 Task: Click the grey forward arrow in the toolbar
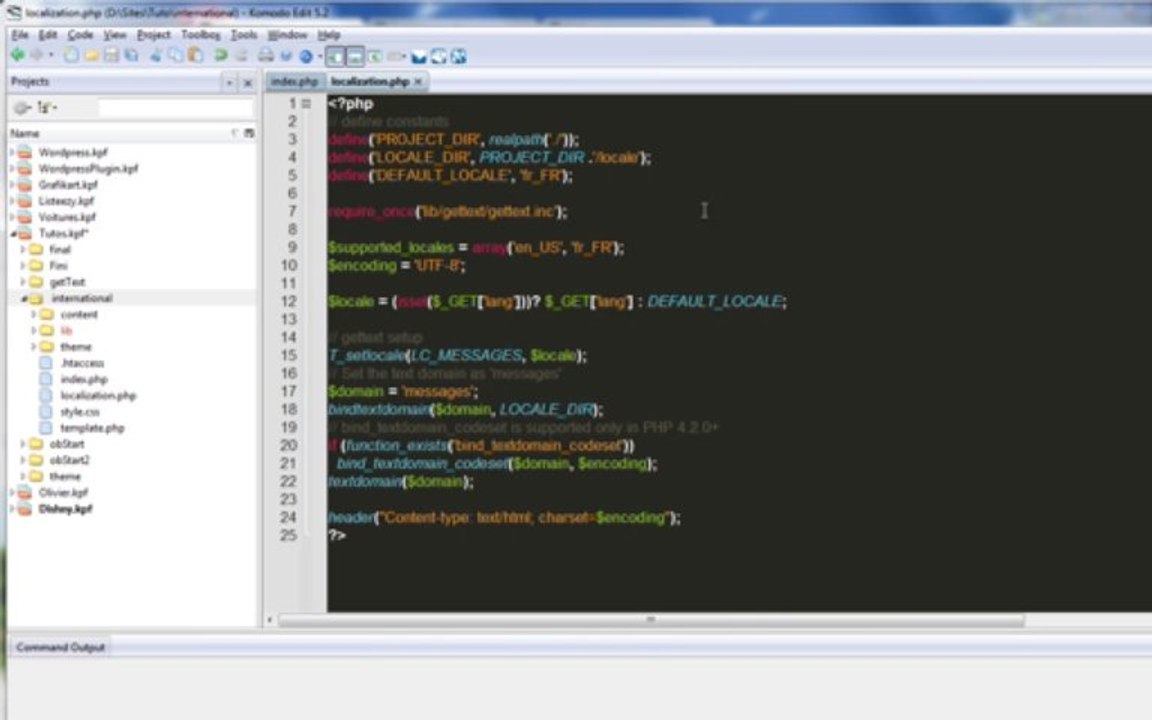point(36,55)
